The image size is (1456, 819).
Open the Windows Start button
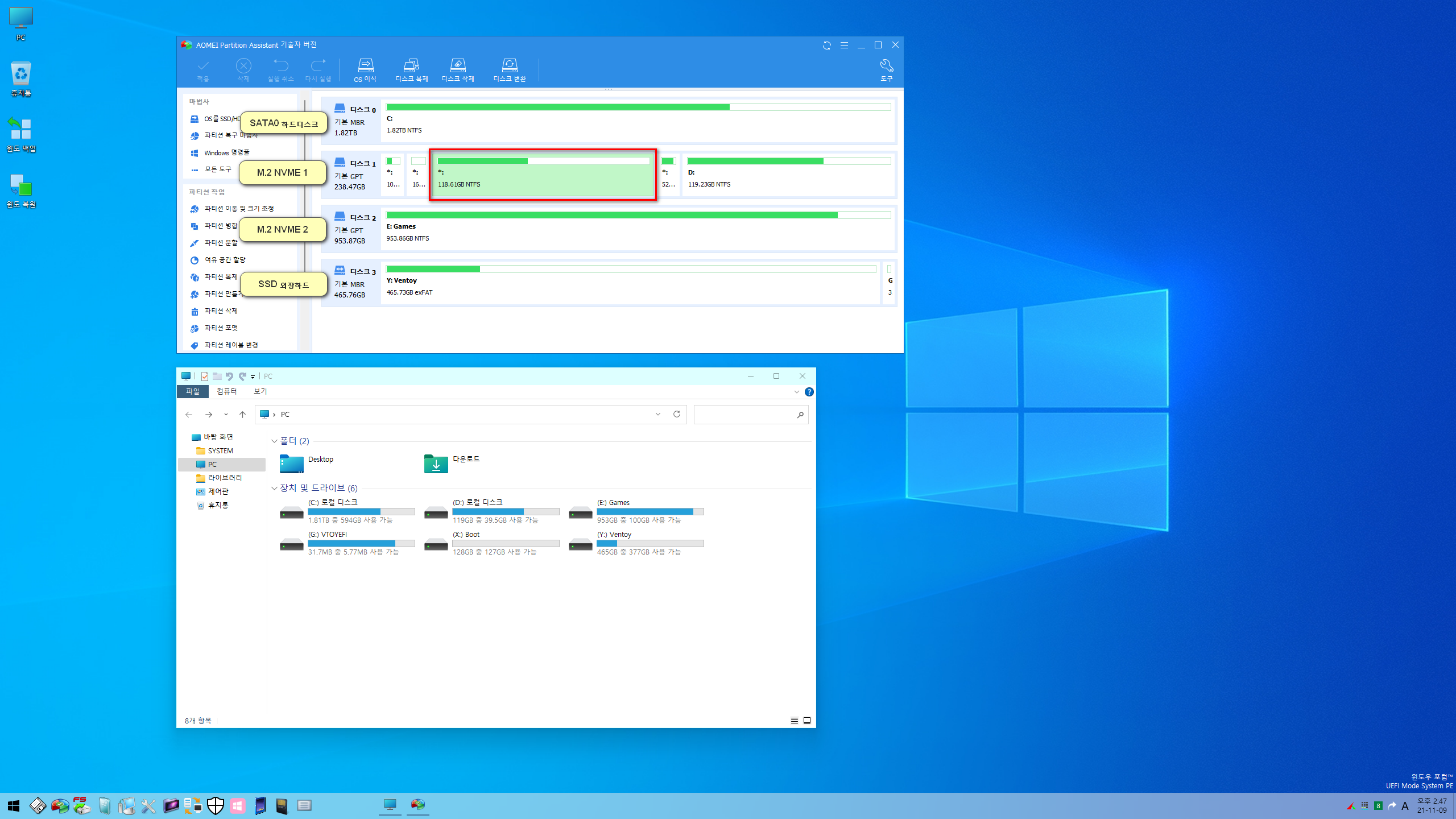pyautogui.click(x=14, y=806)
